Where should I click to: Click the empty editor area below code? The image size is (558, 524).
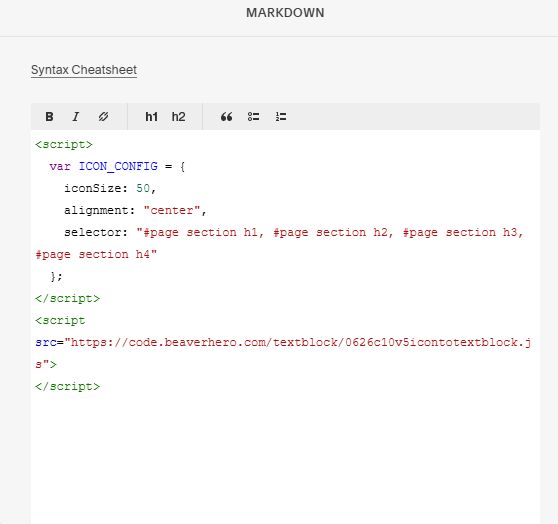[285, 459]
